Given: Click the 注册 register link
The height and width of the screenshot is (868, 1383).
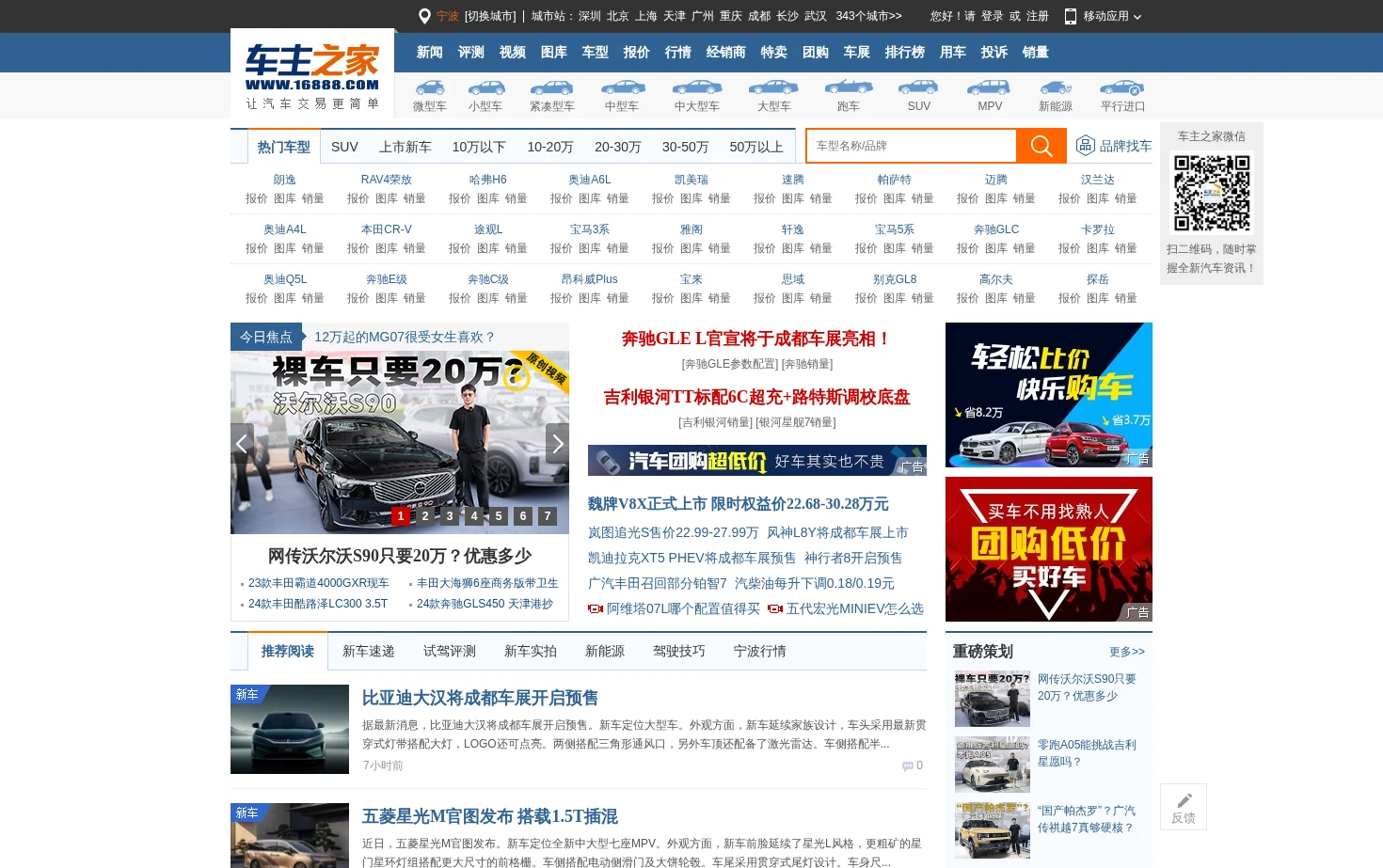Looking at the screenshot, I should [x=1038, y=16].
